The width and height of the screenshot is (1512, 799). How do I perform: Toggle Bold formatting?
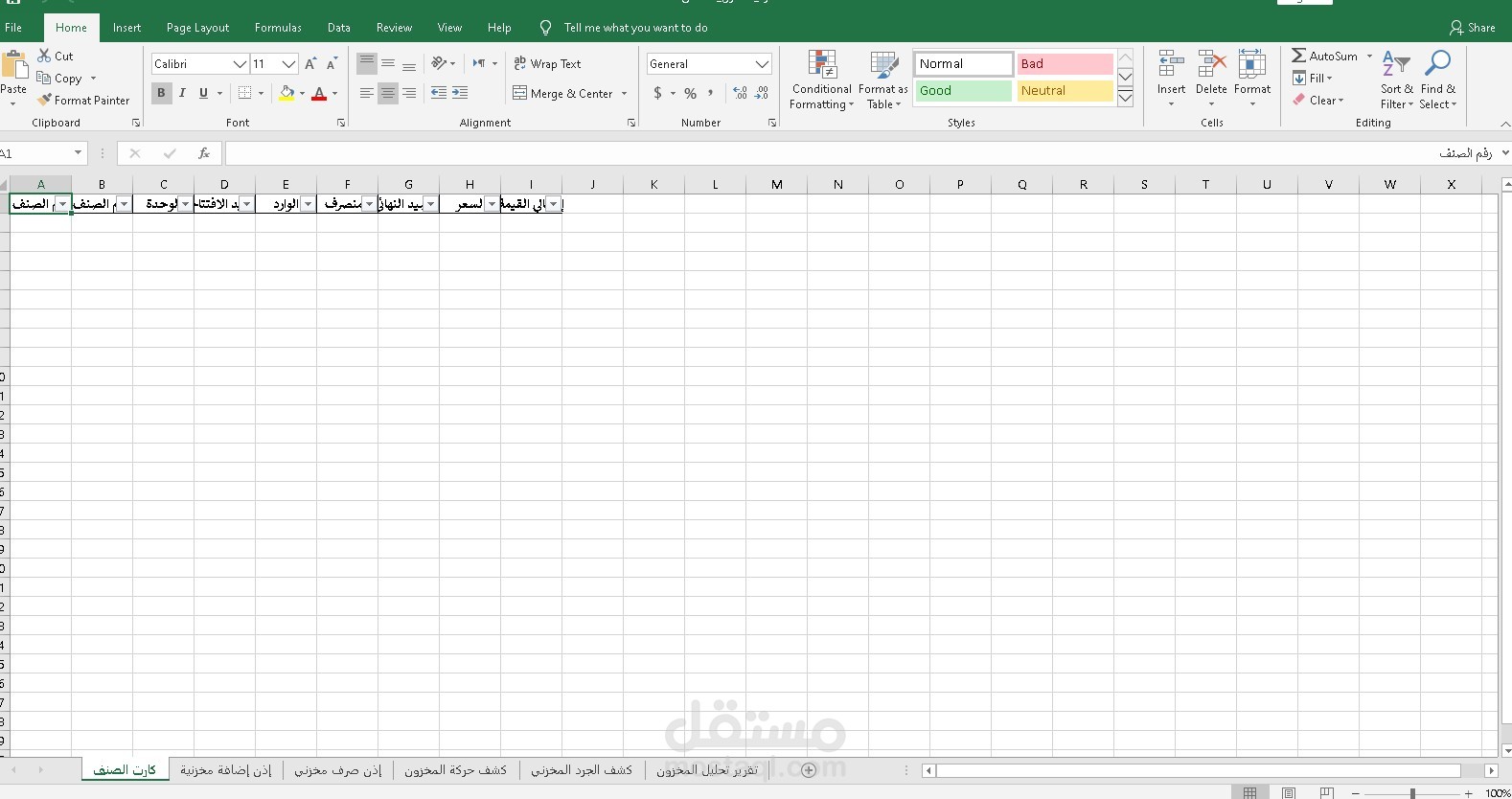coord(161,93)
